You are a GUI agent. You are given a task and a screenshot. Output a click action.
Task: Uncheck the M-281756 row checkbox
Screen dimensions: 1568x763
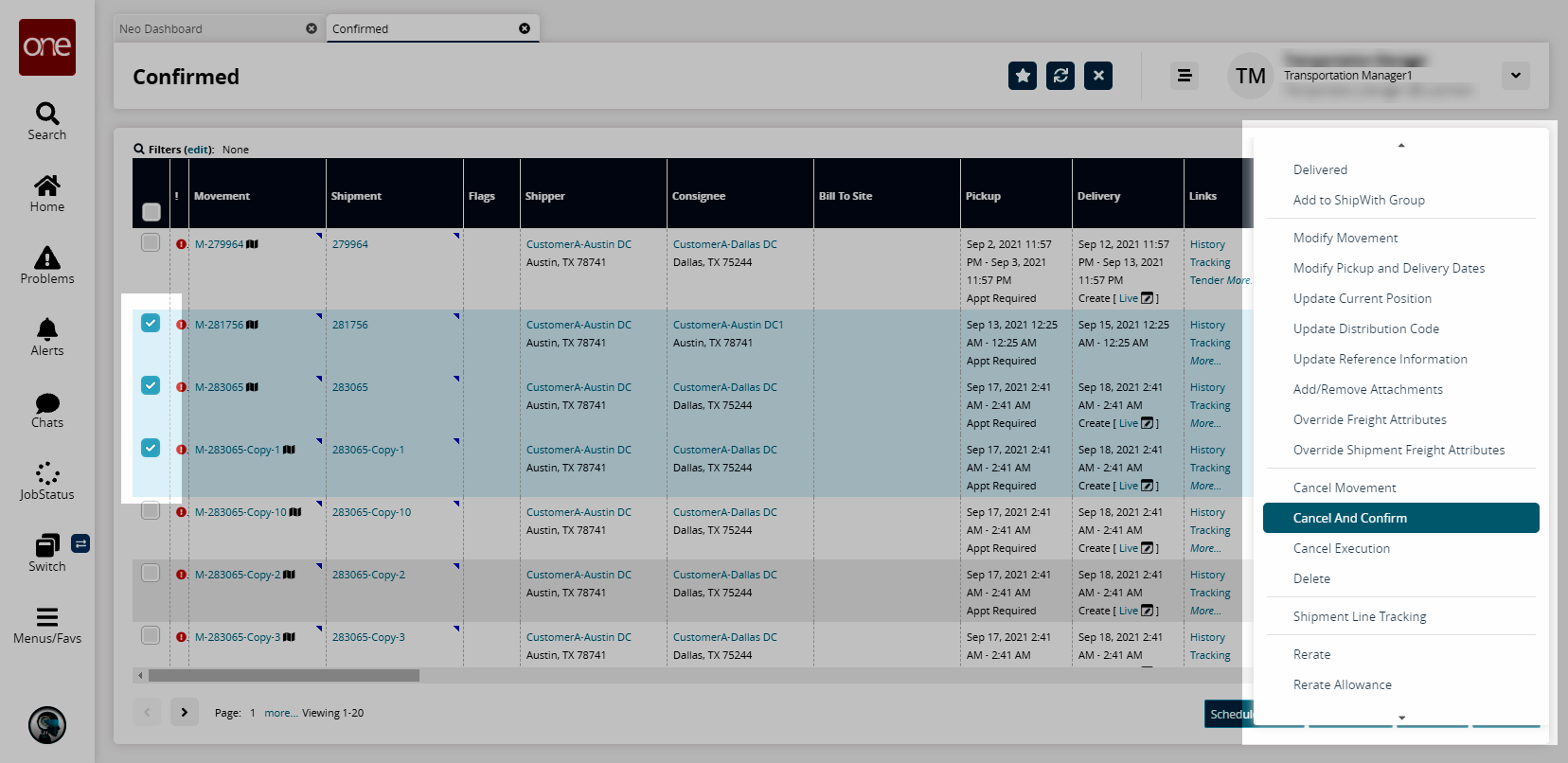coord(151,323)
